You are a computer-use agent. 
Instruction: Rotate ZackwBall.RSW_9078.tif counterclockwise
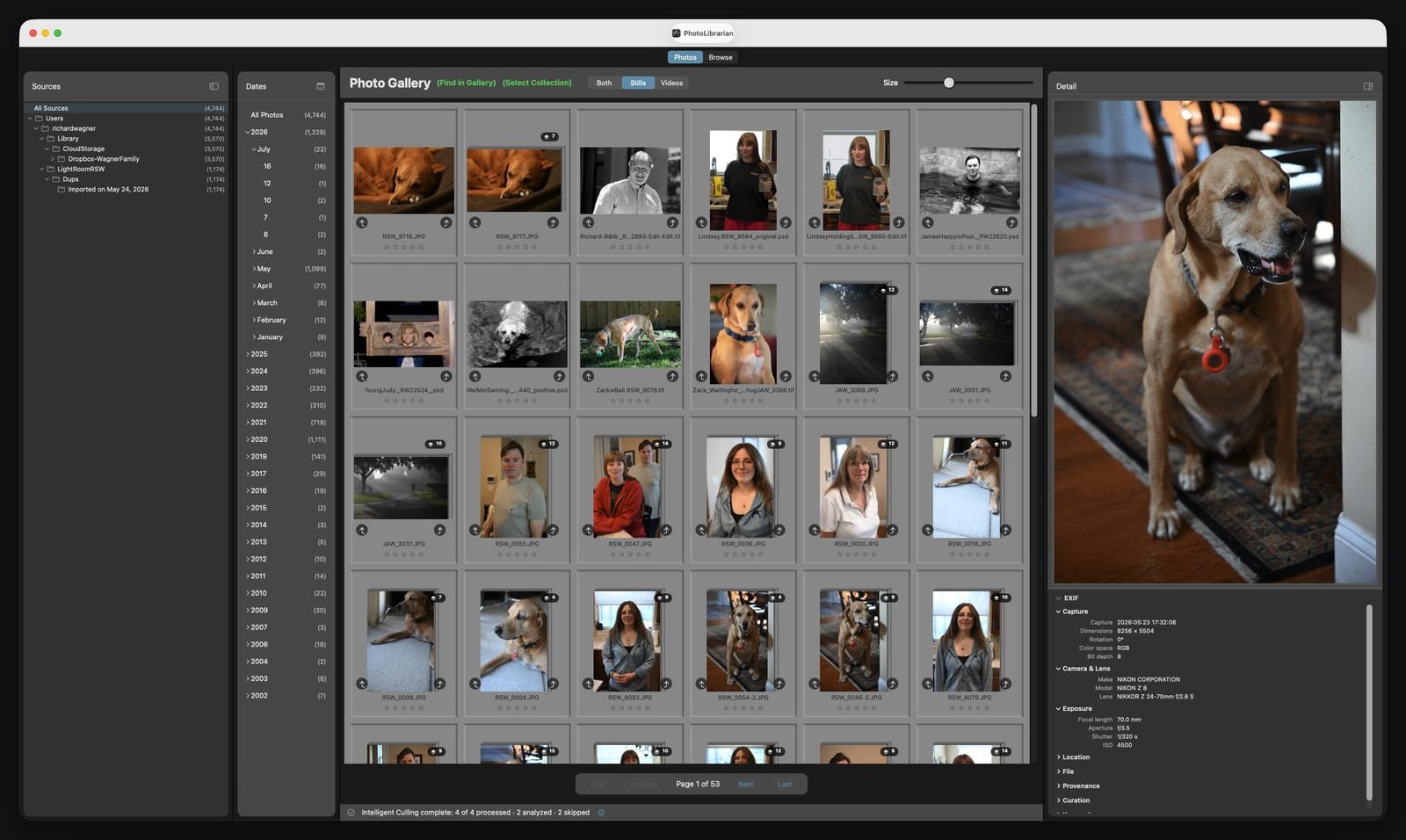[589, 376]
